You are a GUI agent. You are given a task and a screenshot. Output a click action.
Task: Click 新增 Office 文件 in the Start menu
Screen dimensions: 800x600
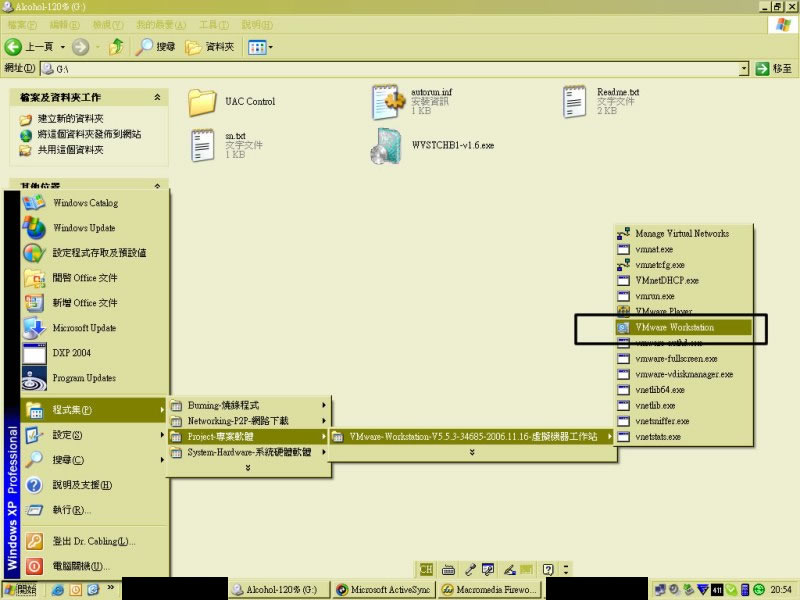[x=95, y=303]
